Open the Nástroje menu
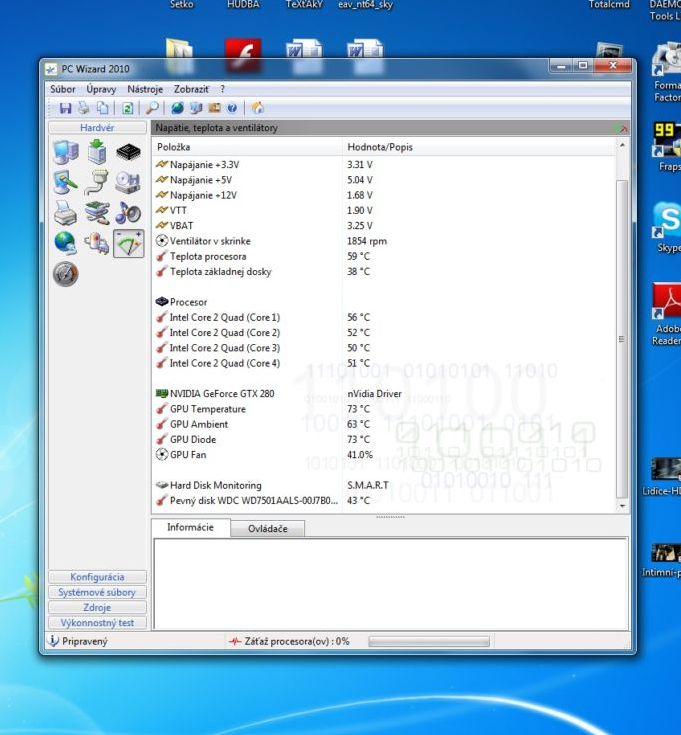The image size is (681, 735). (145, 89)
